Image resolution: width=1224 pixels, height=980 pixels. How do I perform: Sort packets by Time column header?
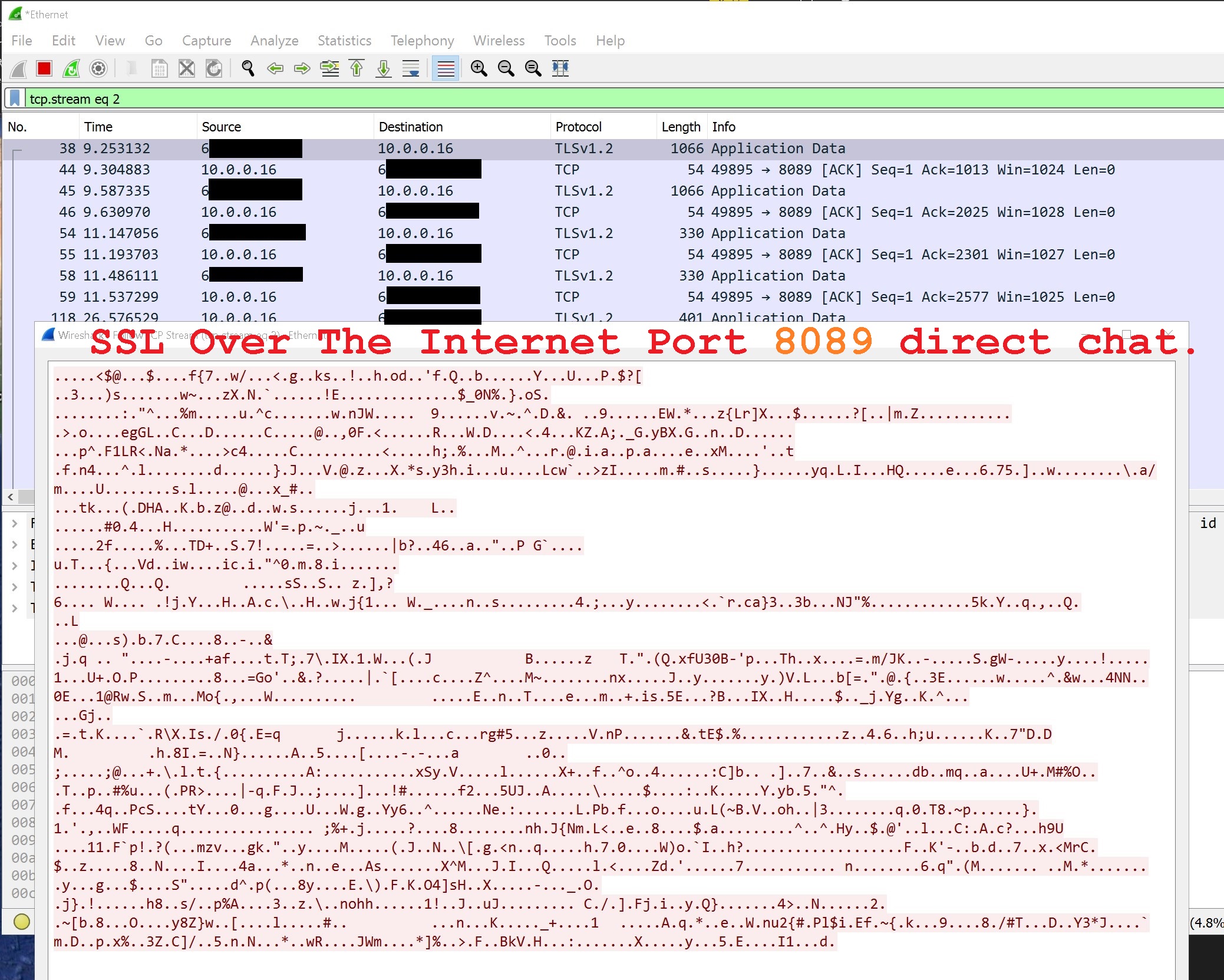pyautogui.click(x=98, y=127)
